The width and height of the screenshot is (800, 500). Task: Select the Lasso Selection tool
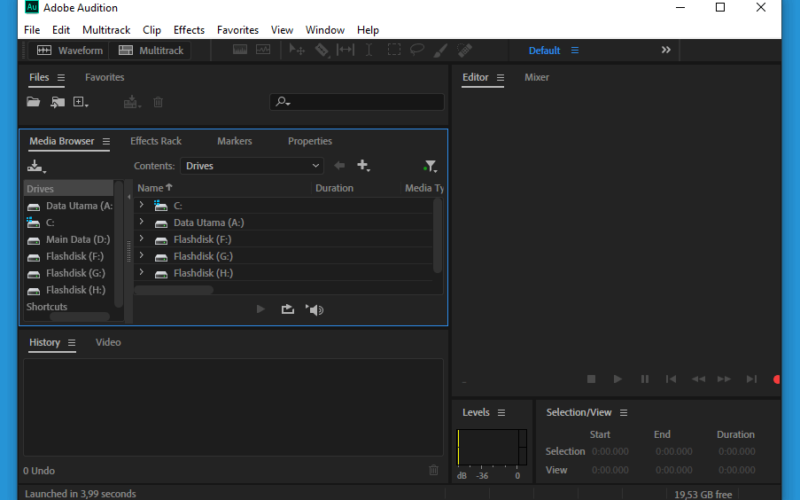pyautogui.click(x=417, y=49)
